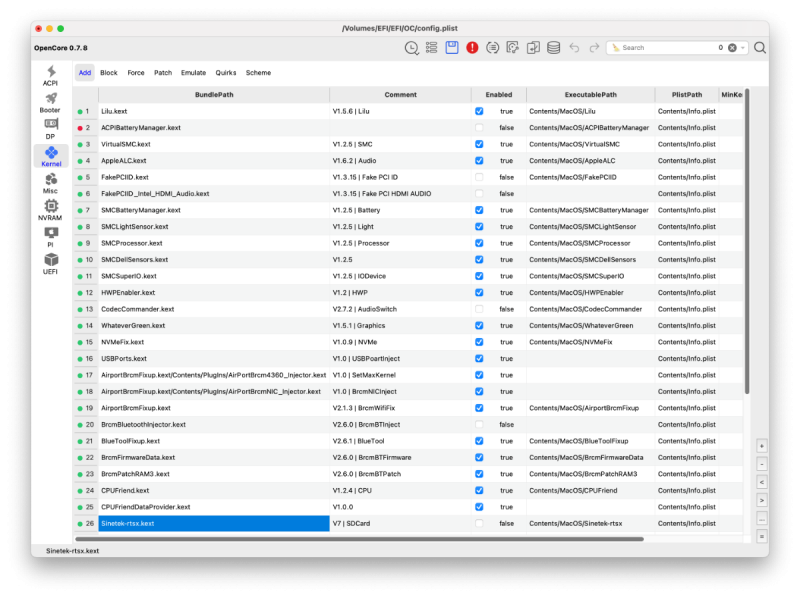Click the PlistPath column header
800x598 pixels.
687,95
